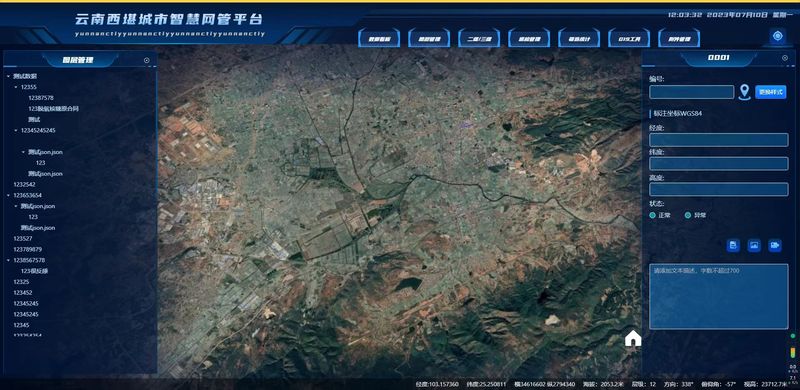
Task: Switch to the 二维/三维 navigation tab
Action: [x=479, y=38]
